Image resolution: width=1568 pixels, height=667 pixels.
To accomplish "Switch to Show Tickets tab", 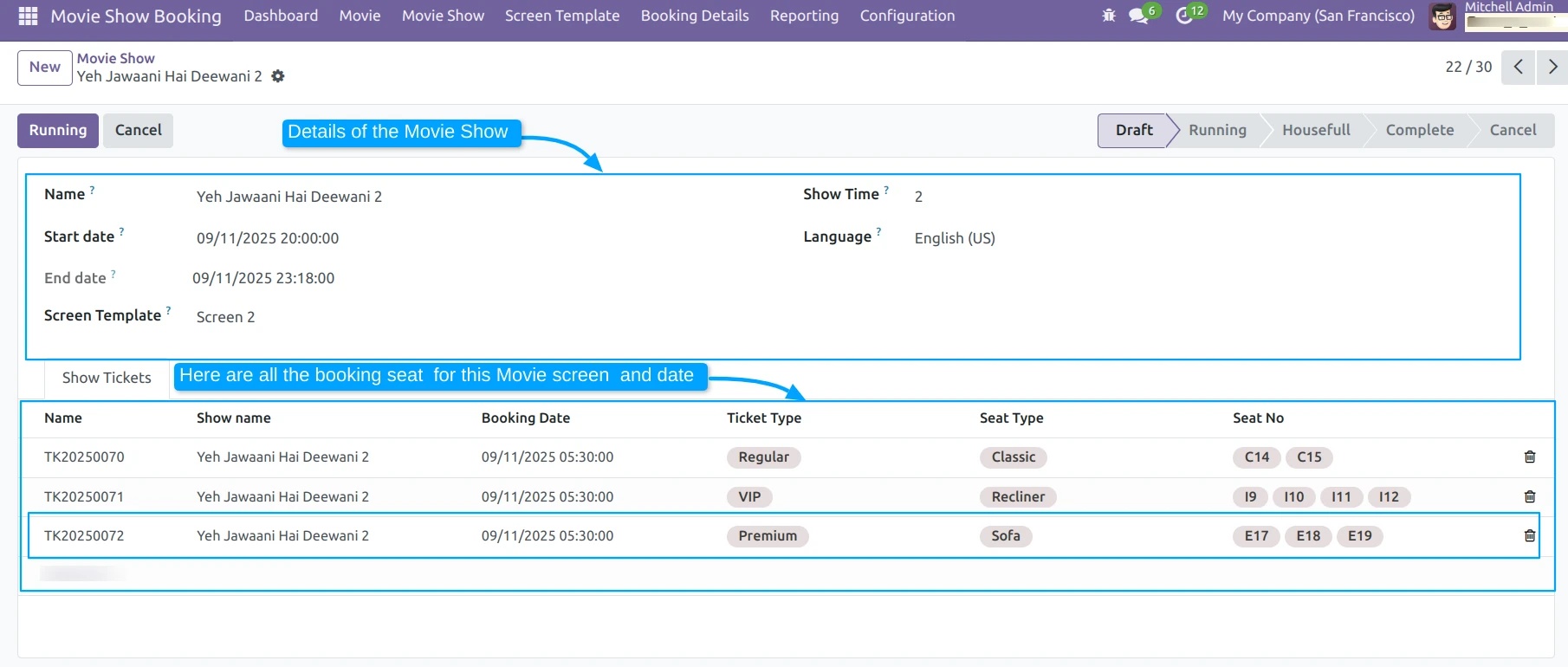I will [x=107, y=378].
